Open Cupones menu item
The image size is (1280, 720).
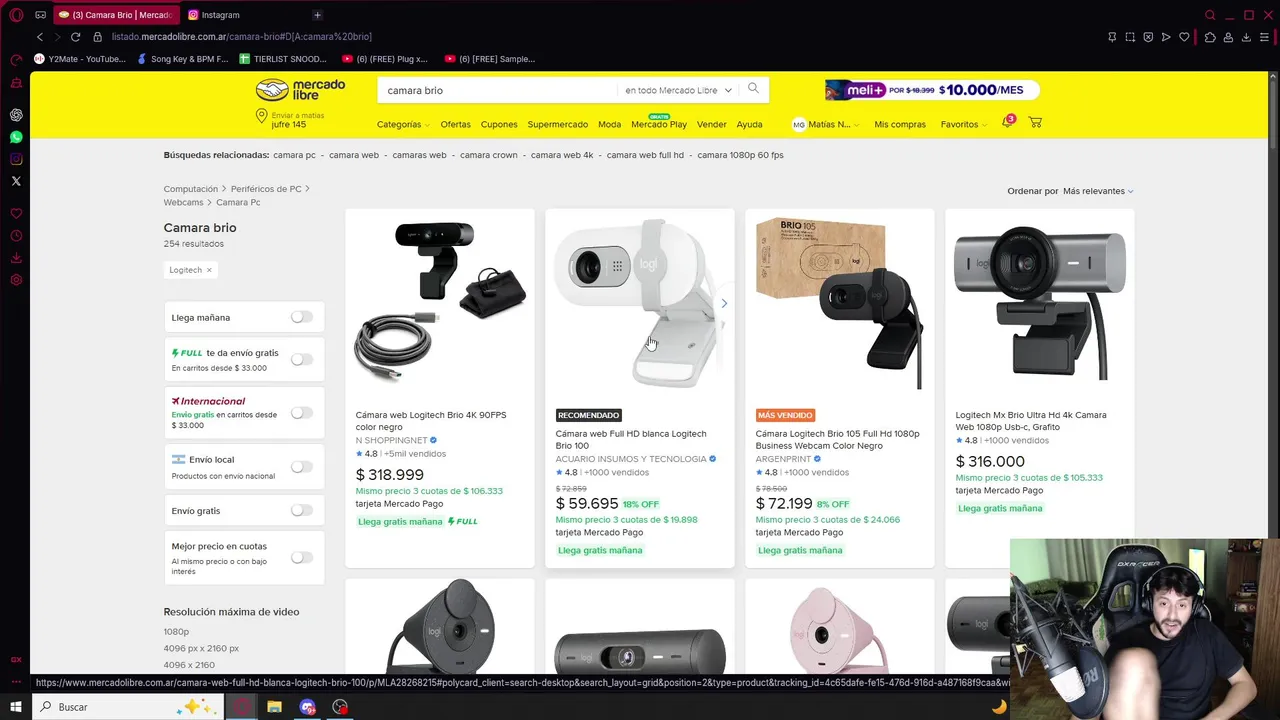[x=499, y=125]
